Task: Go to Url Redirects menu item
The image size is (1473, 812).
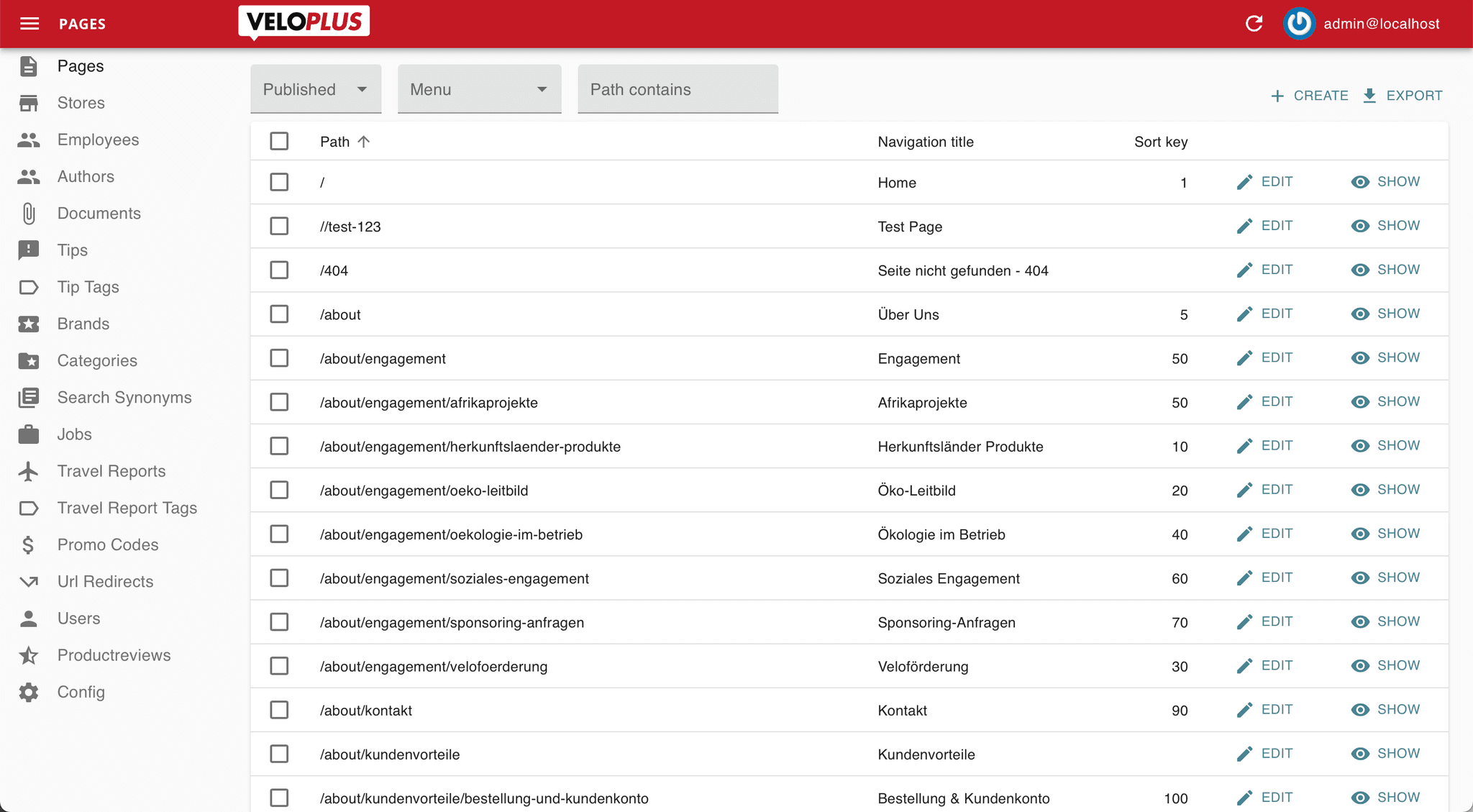Action: [x=105, y=581]
